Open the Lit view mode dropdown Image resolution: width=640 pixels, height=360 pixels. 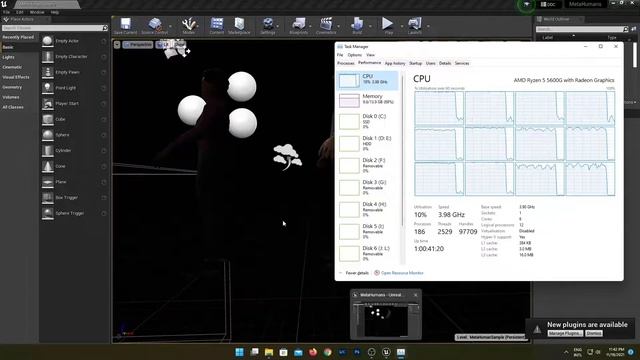[x=162, y=44]
